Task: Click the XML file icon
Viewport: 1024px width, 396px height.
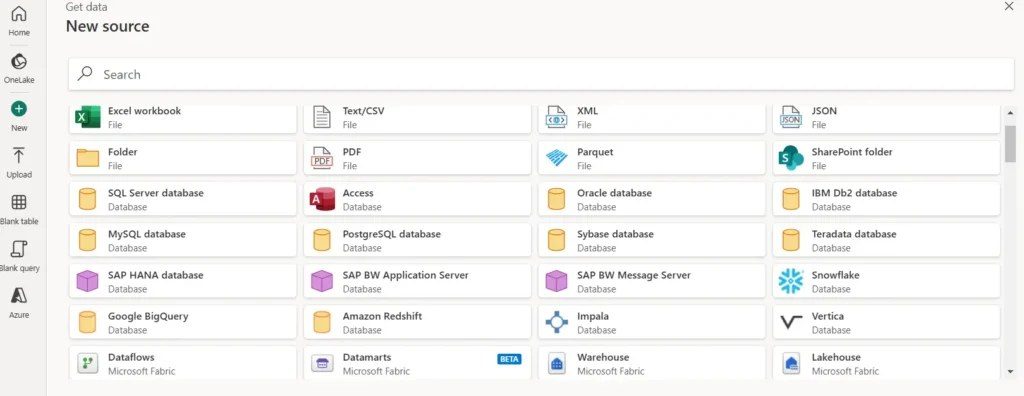Action: (556, 117)
